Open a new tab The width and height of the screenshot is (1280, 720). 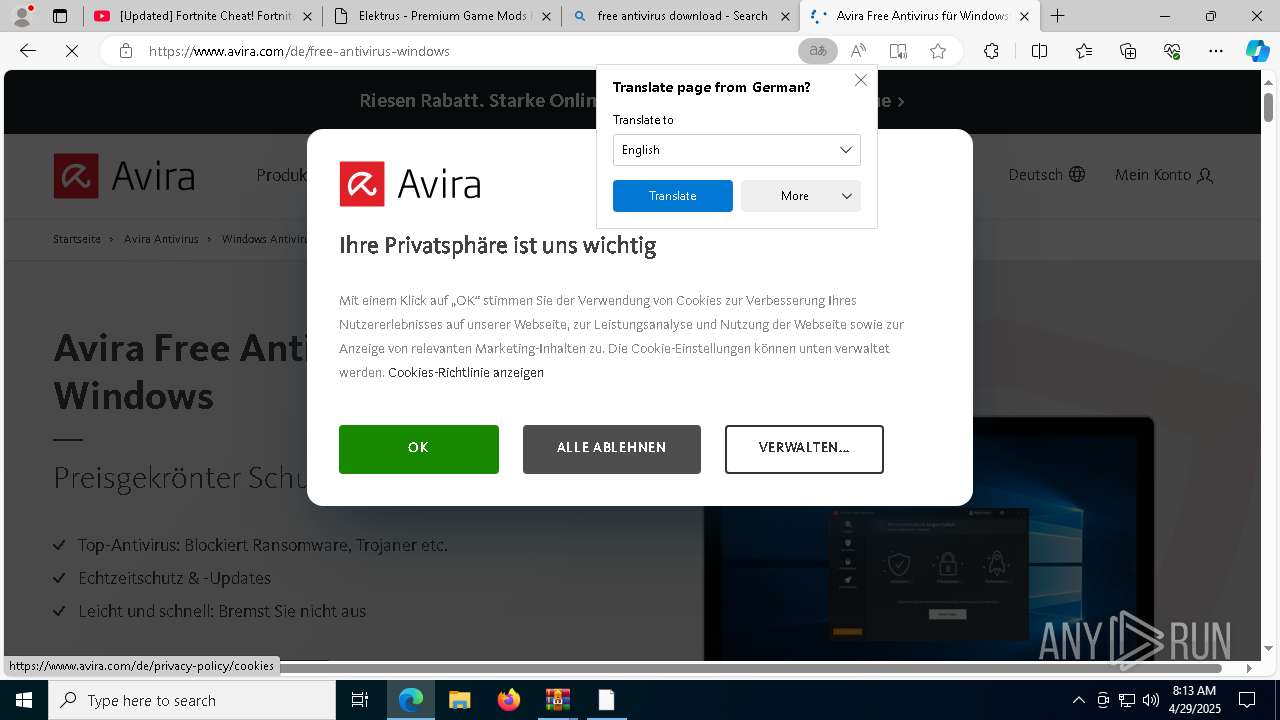[x=1057, y=16]
